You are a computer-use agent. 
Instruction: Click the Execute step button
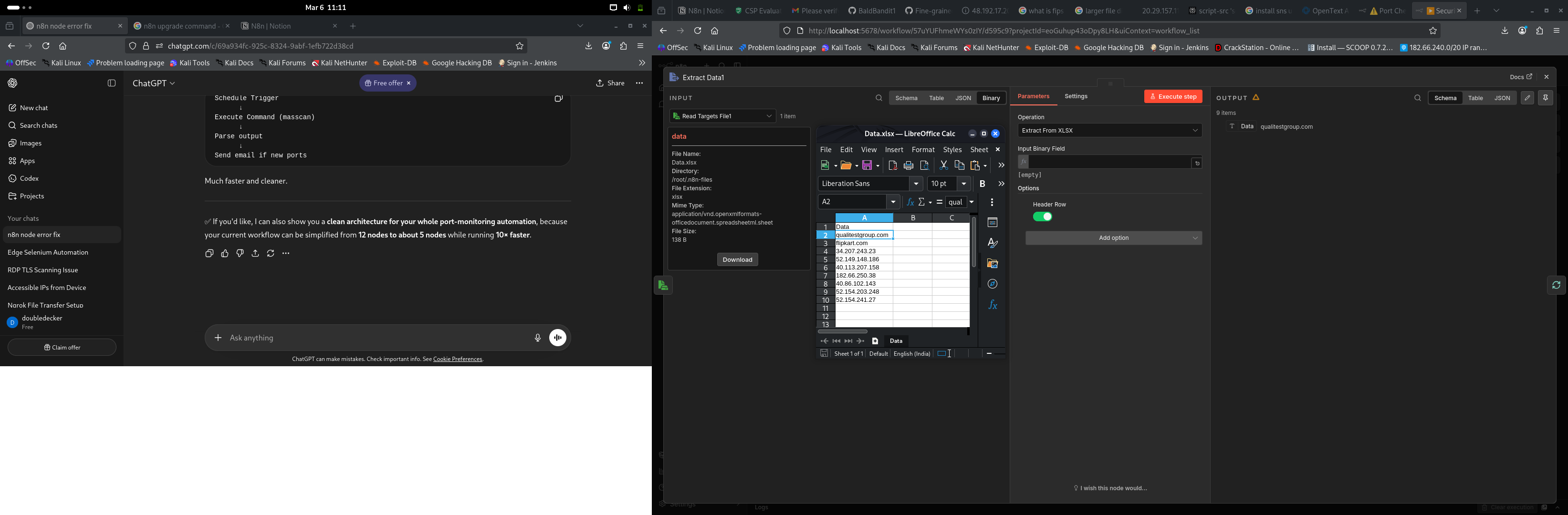click(1172, 97)
